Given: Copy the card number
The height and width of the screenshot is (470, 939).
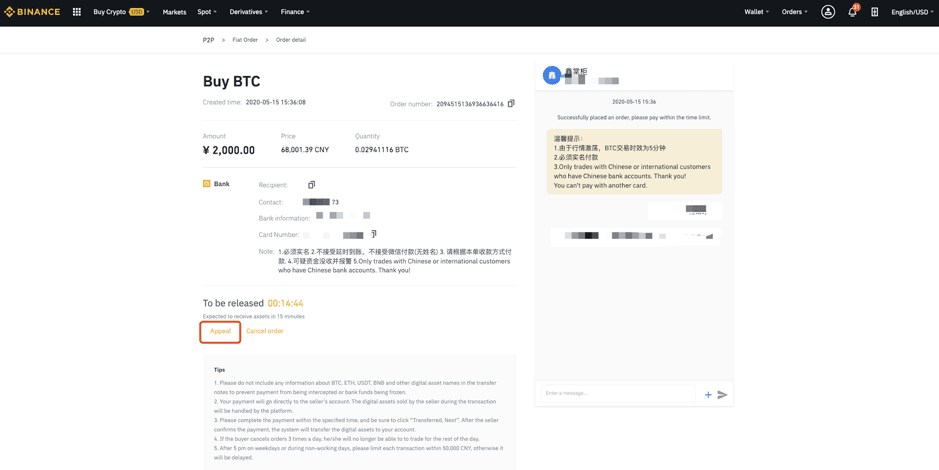Looking at the screenshot, I should [374, 234].
